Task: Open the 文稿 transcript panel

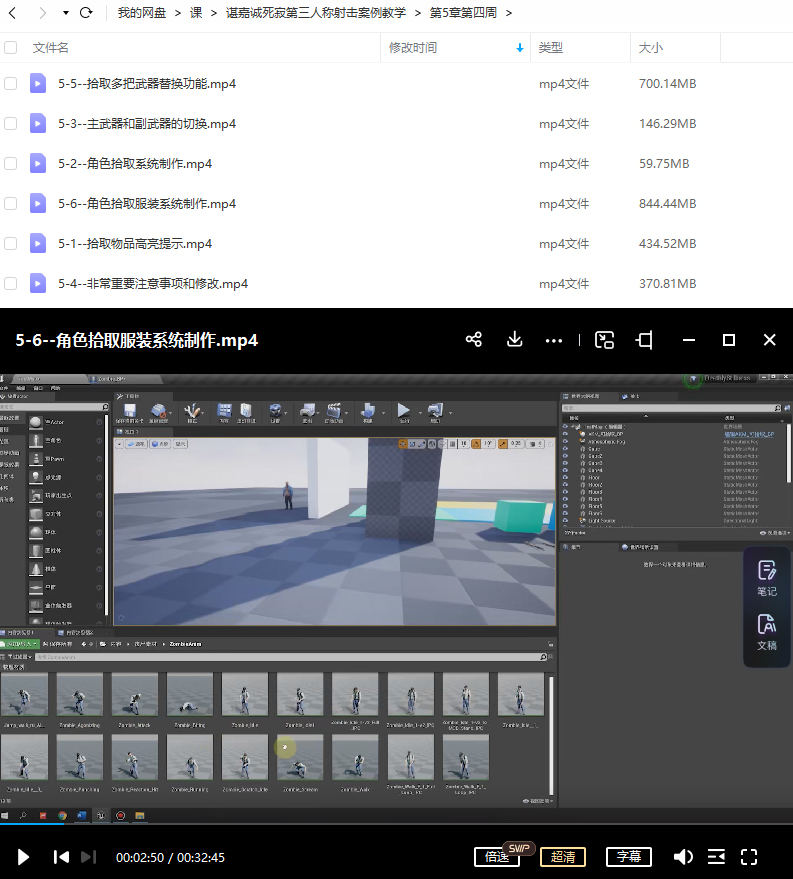Action: (x=767, y=633)
